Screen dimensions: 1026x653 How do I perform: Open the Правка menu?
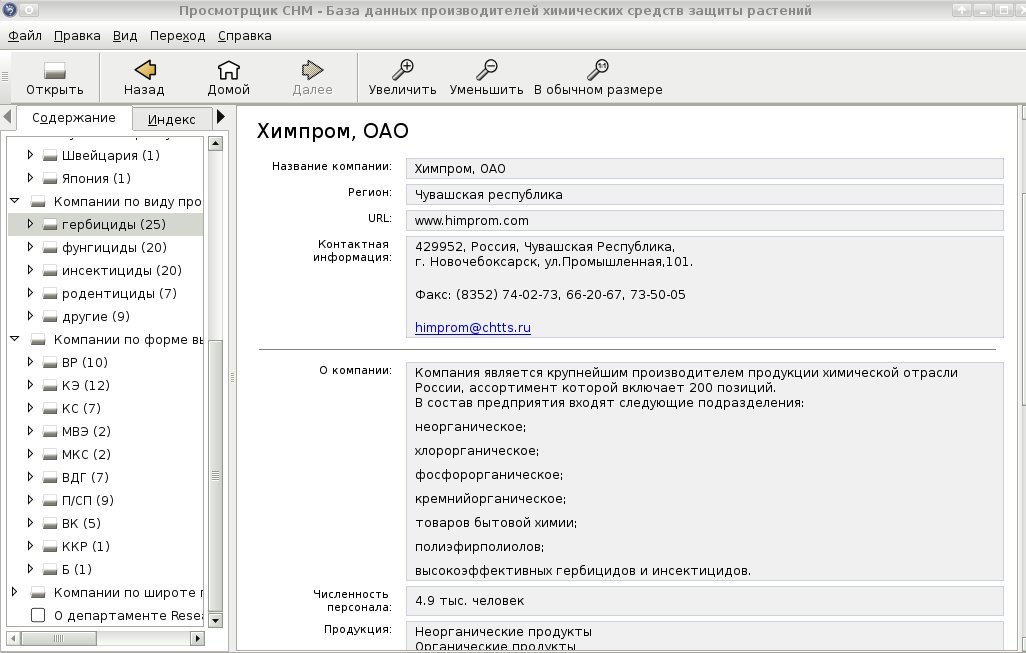pos(77,36)
